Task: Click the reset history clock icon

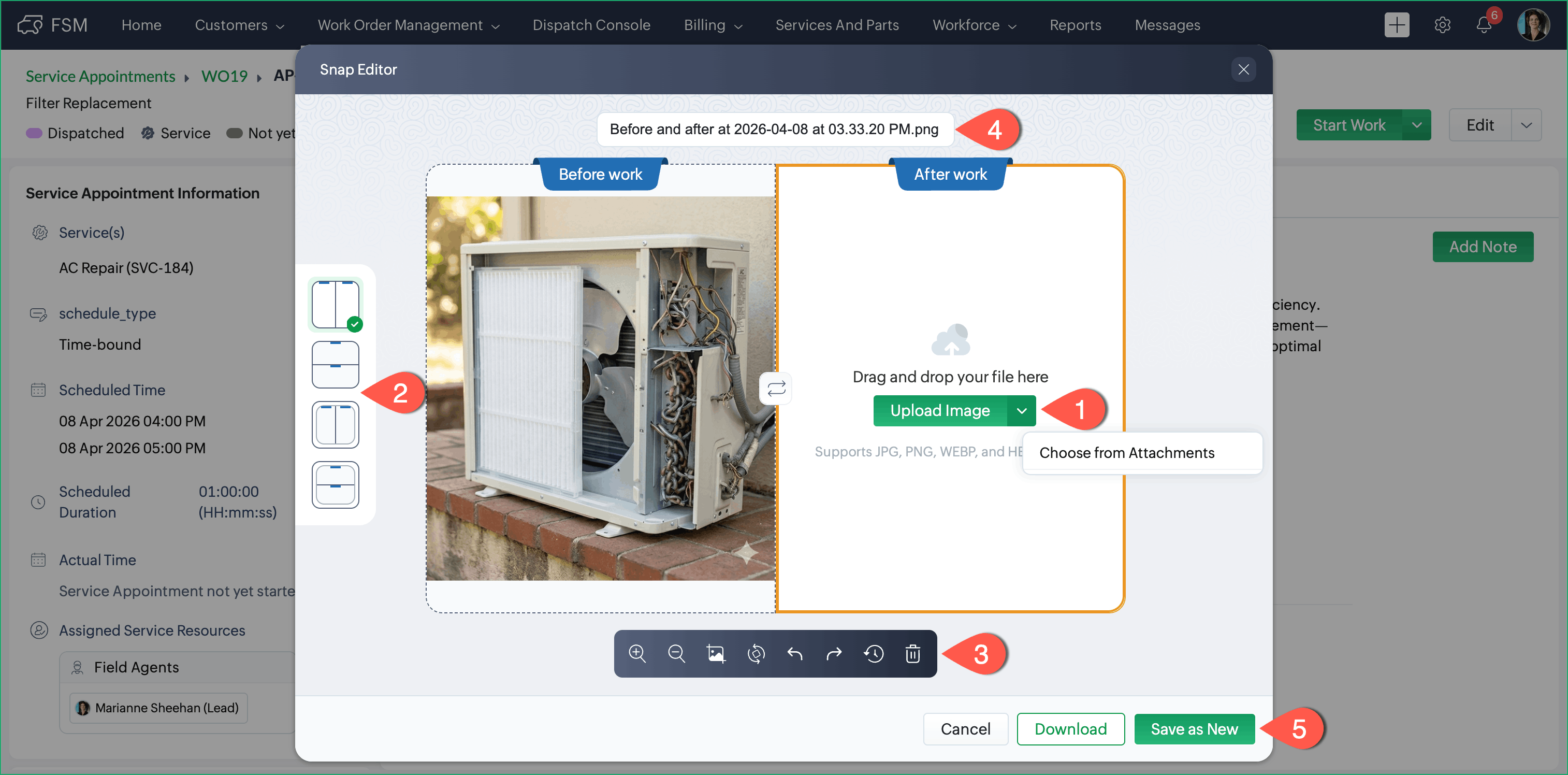Action: pos(874,653)
